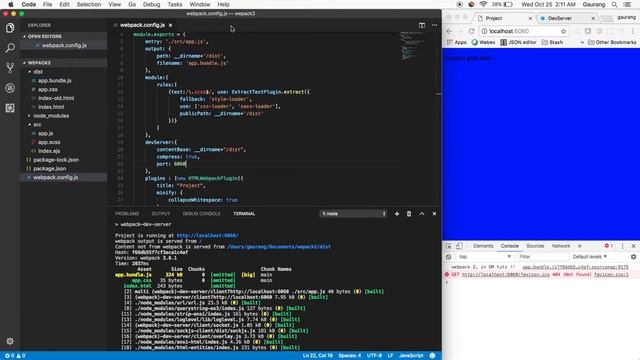
Task: Collapse the OPEN EDITORS section
Action: [44, 36]
